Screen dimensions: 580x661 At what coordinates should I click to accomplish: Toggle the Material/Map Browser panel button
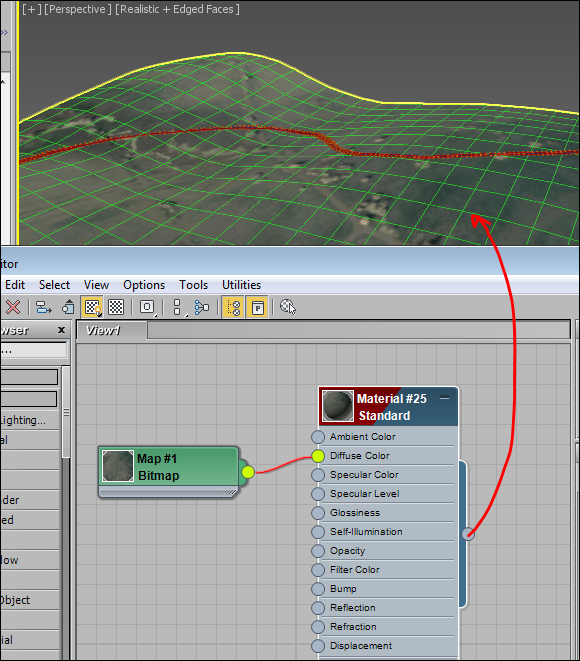[233, 307]
